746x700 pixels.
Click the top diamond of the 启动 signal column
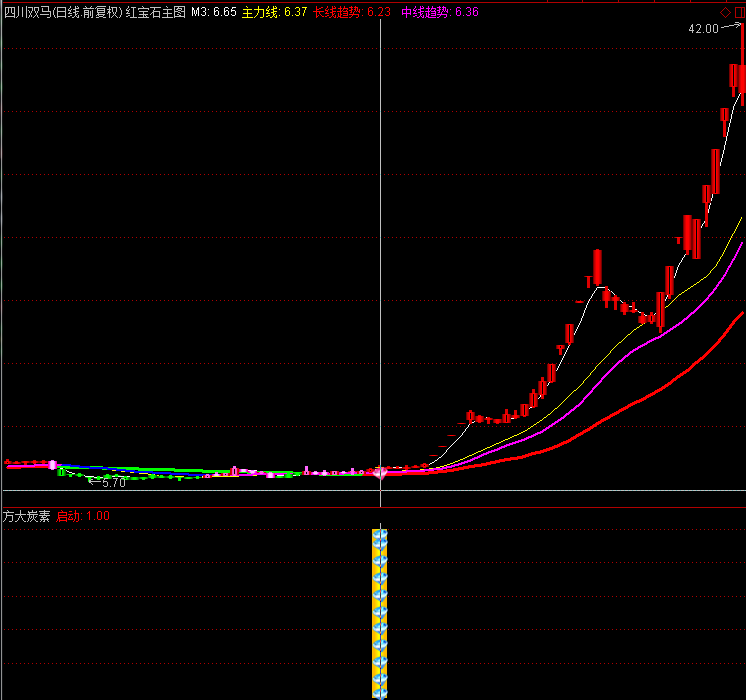pyautogui.click(x=380, y=537)
